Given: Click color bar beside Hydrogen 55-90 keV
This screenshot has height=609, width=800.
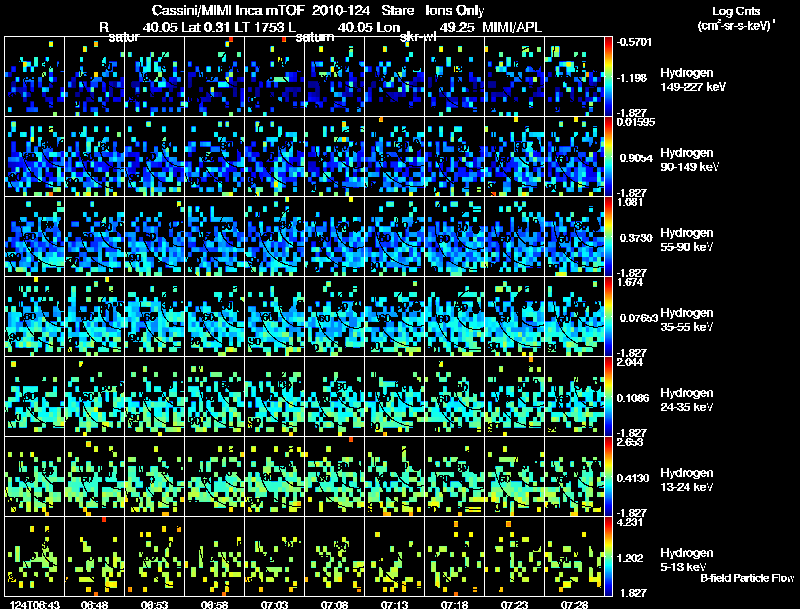Looking at the screenshot, I should click(x=610, y=237).
